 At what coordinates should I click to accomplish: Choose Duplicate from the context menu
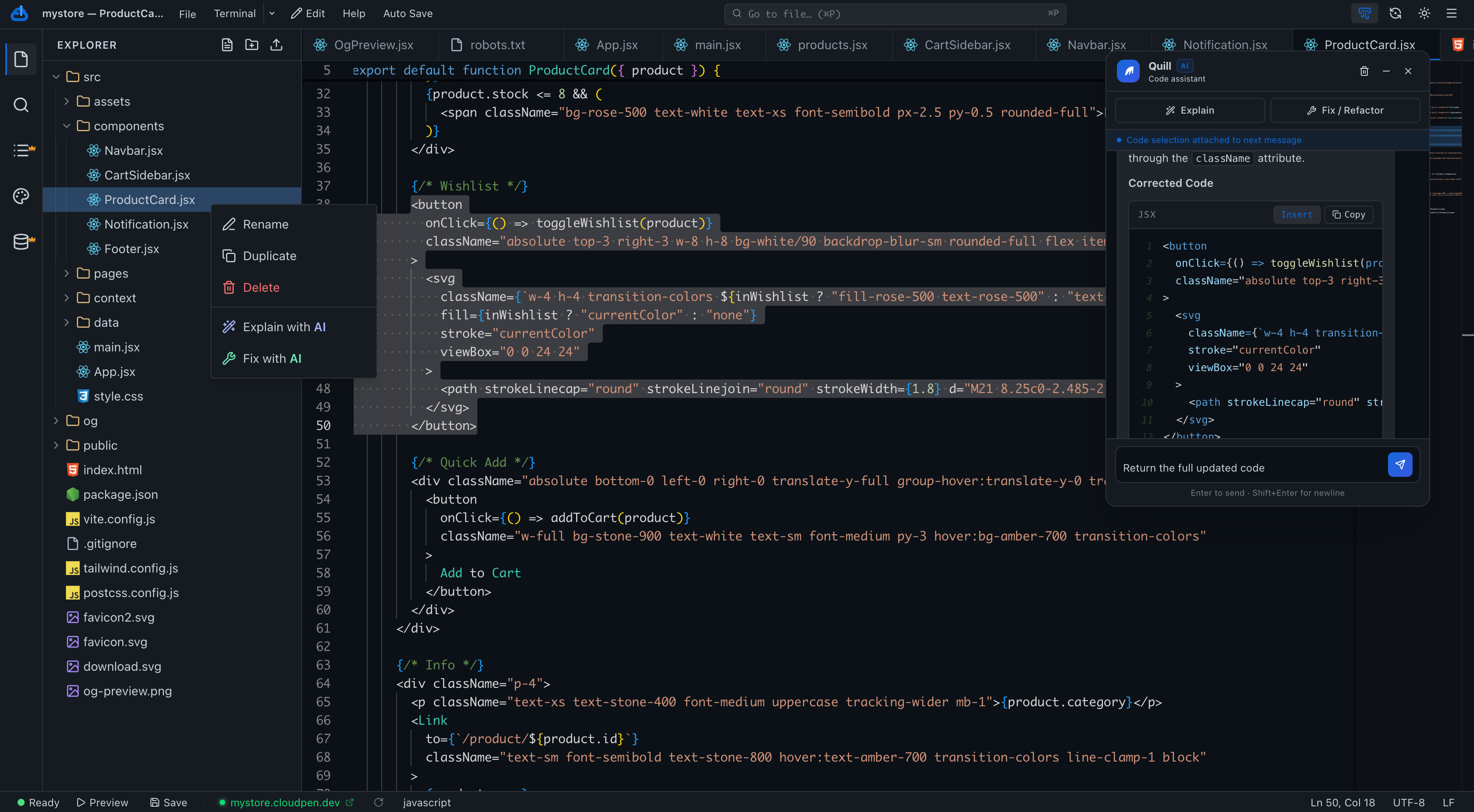293,256
